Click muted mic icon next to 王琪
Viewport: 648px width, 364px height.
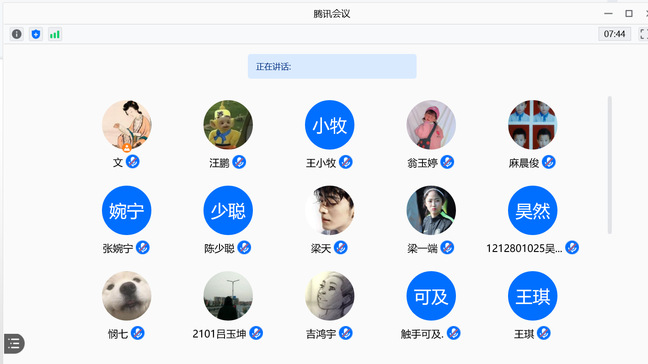(x=543, y=333)
